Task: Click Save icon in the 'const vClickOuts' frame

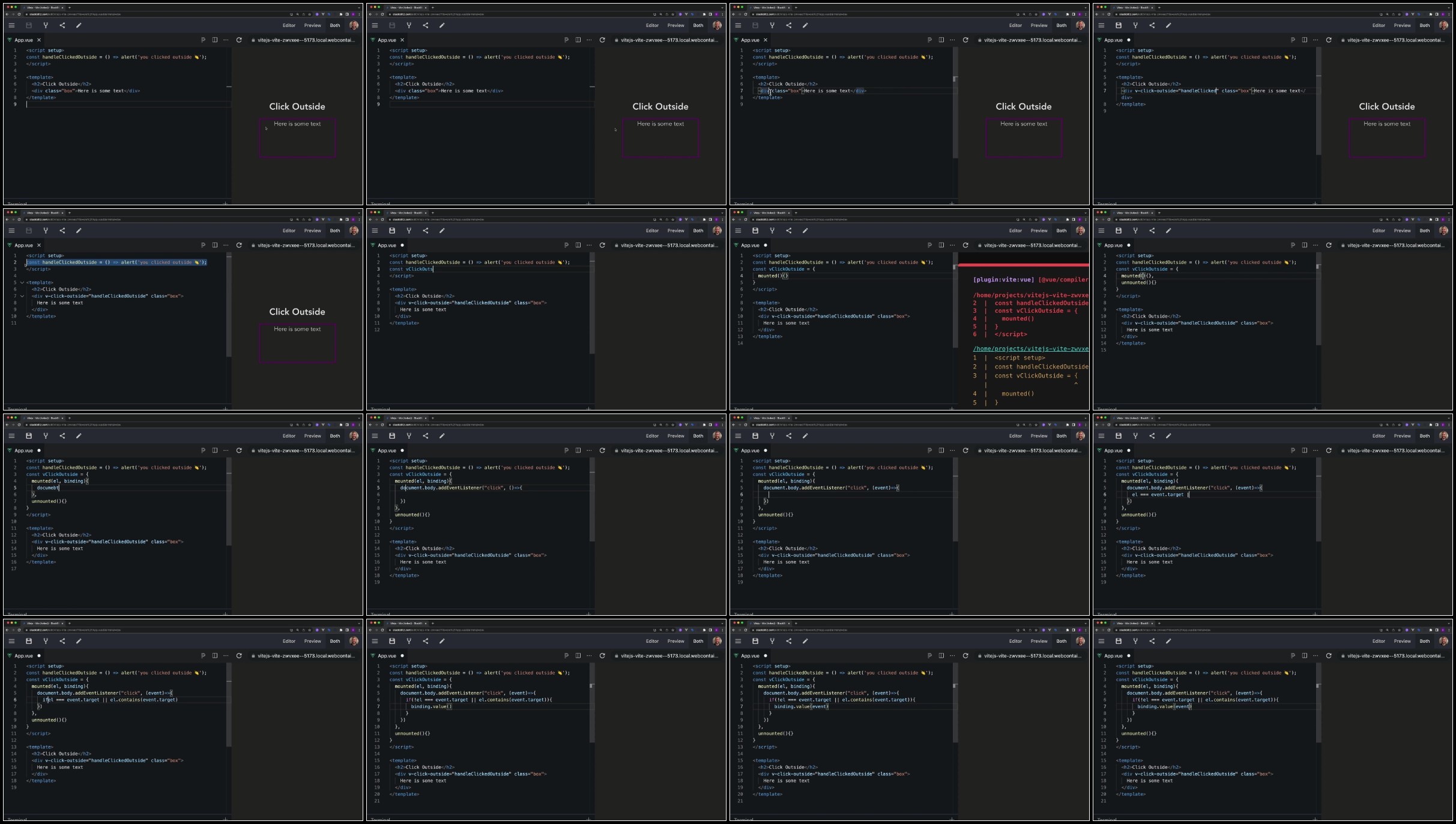Action: (x=392, y=230)
